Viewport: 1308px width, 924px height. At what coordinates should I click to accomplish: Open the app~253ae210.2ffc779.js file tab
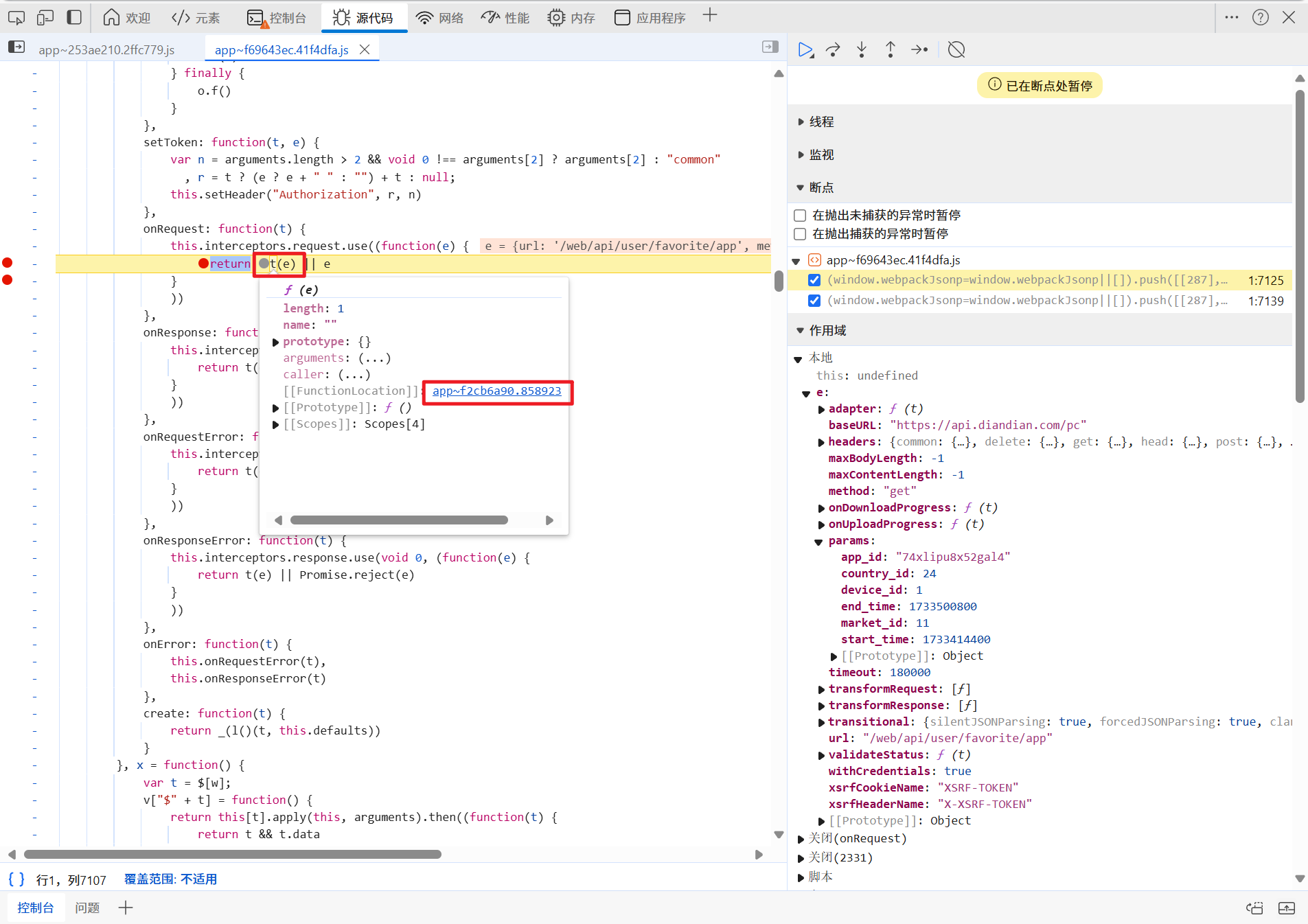coord(106,49)
